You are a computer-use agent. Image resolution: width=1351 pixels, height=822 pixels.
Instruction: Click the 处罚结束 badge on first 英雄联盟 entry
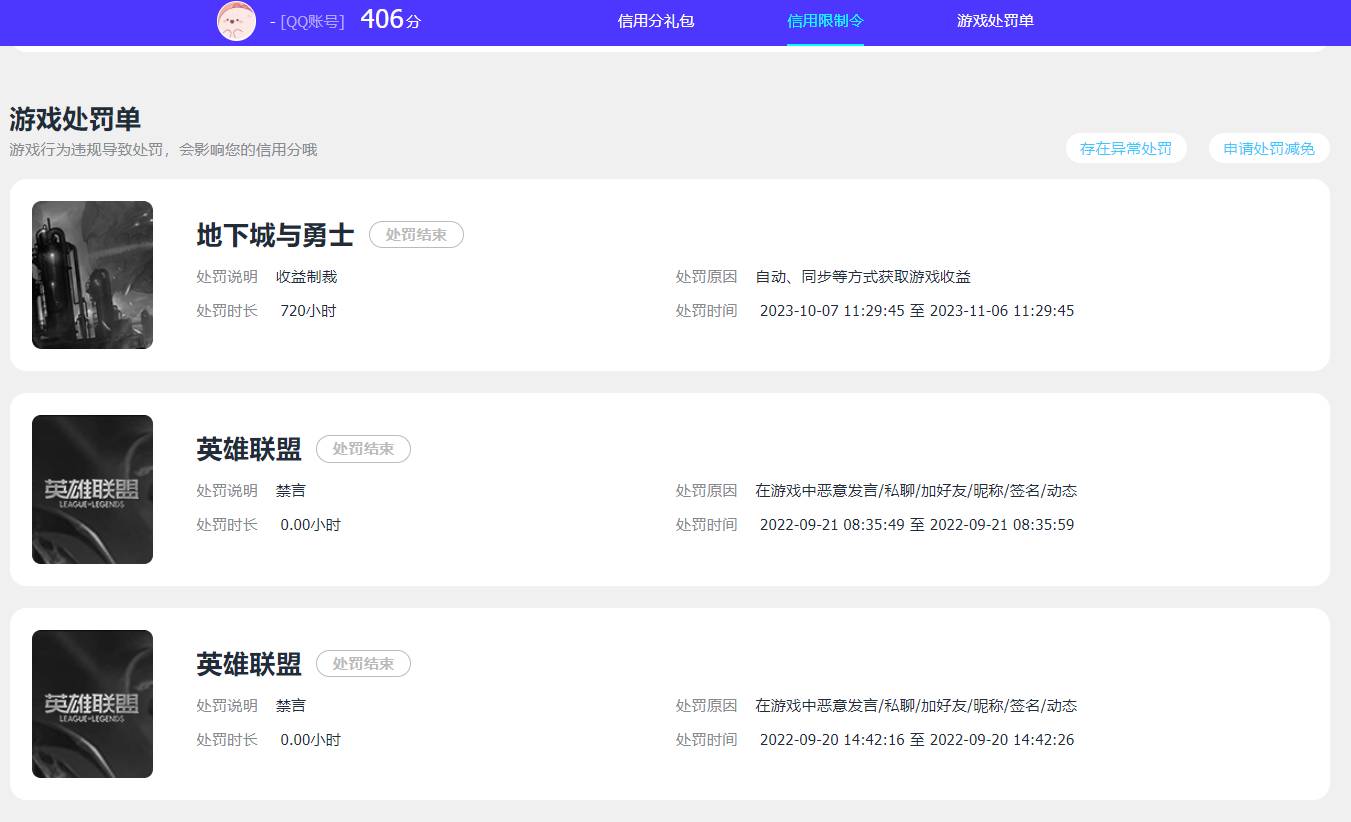363,449
